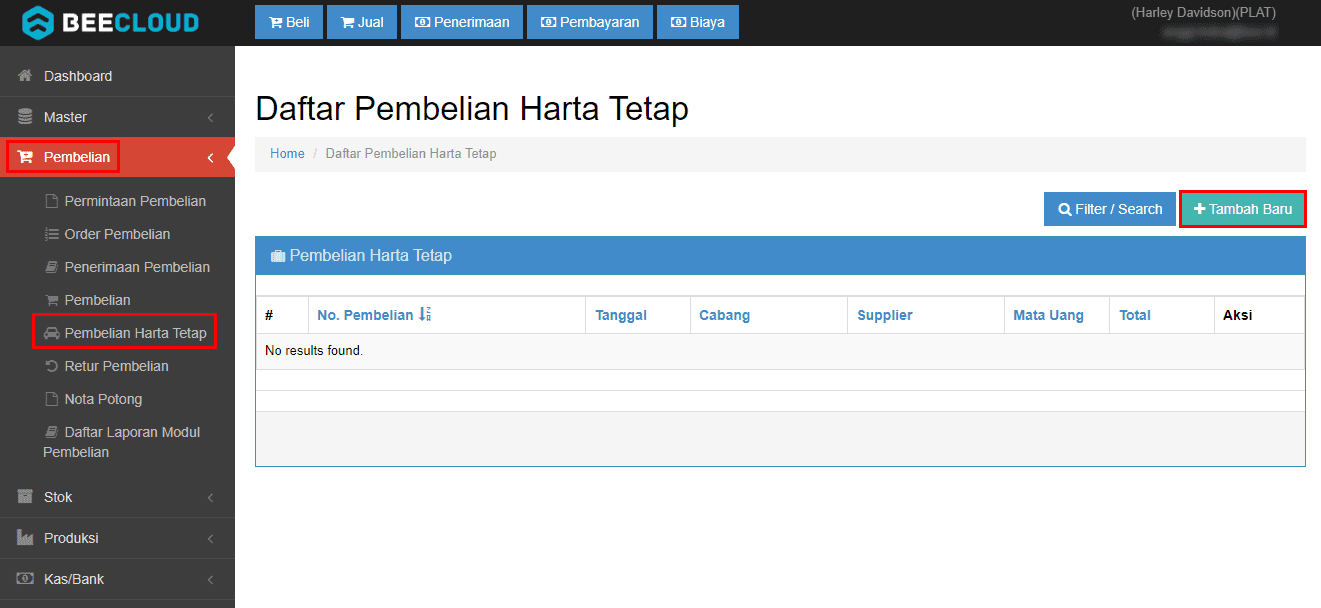
Task: Click the car icon for Pembelian Harta Tetap
Action: click(x=52, y=333)
